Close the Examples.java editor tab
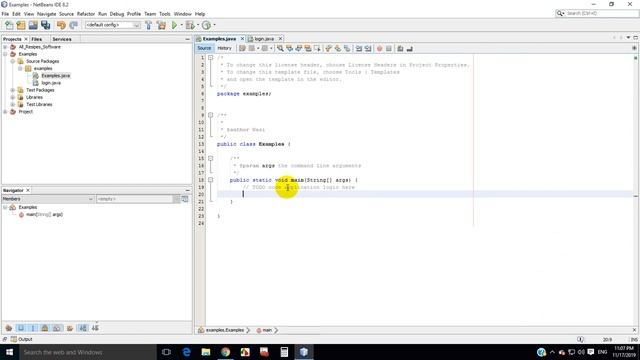 (242, 39)
